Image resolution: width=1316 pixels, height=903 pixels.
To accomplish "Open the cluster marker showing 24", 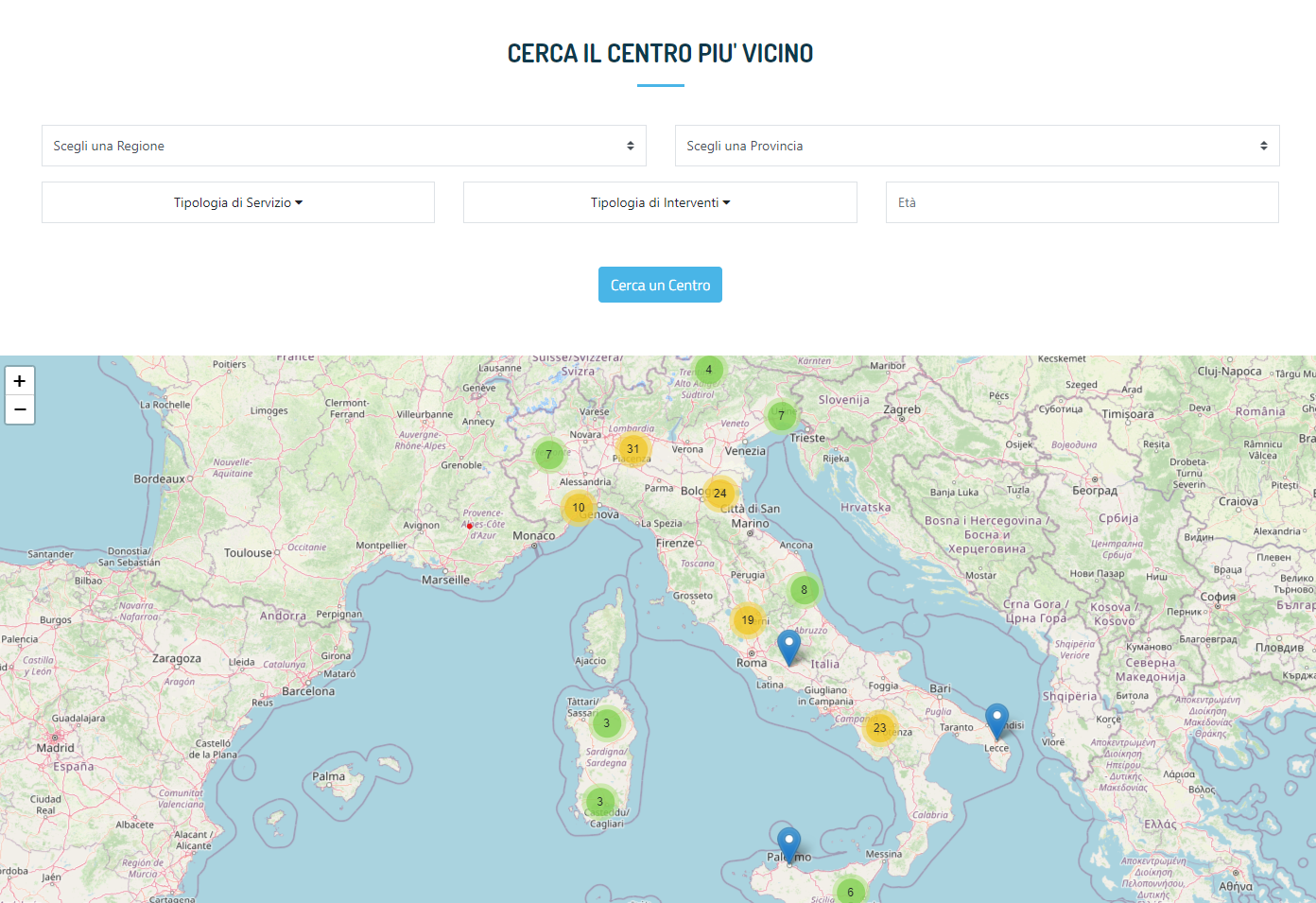I will pyautogui.click(x=720, y=493).
